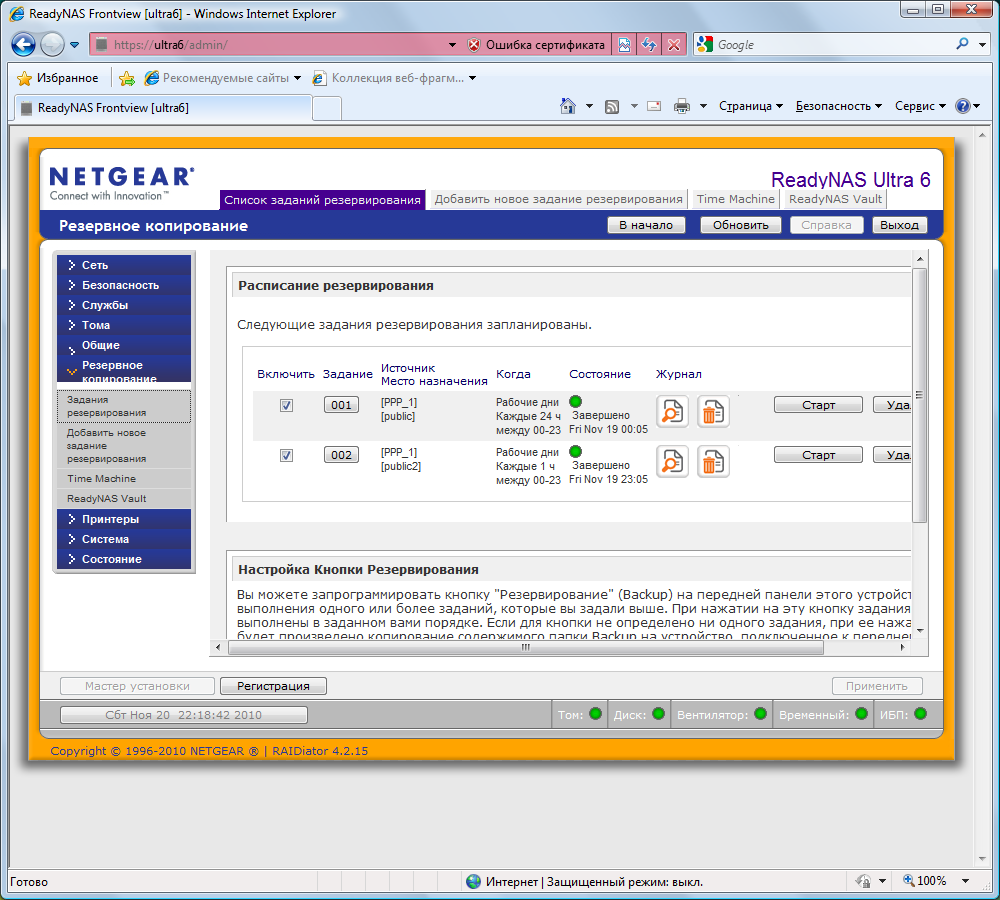Expand the 'Безопасность' sidebar section
The height and width of the screenshot is (900, 1000).
(x=124, y=285)
